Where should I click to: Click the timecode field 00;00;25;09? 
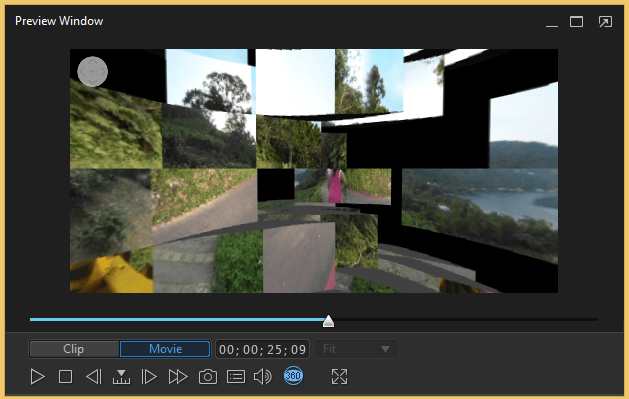coord(262,349)
